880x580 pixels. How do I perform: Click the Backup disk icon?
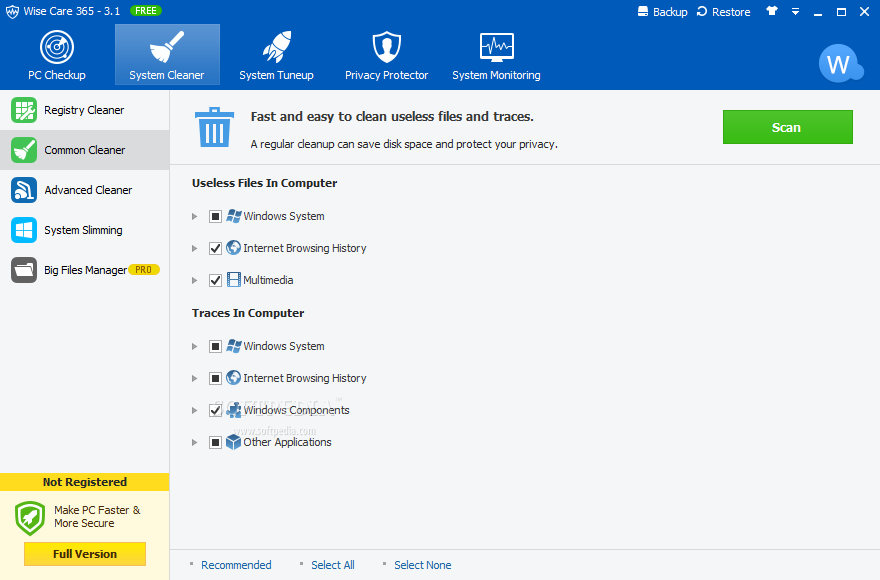coord(643,11)
